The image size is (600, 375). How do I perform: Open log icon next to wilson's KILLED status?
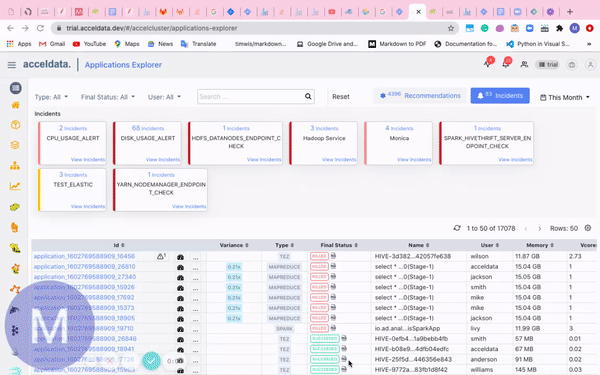[333, 256]
